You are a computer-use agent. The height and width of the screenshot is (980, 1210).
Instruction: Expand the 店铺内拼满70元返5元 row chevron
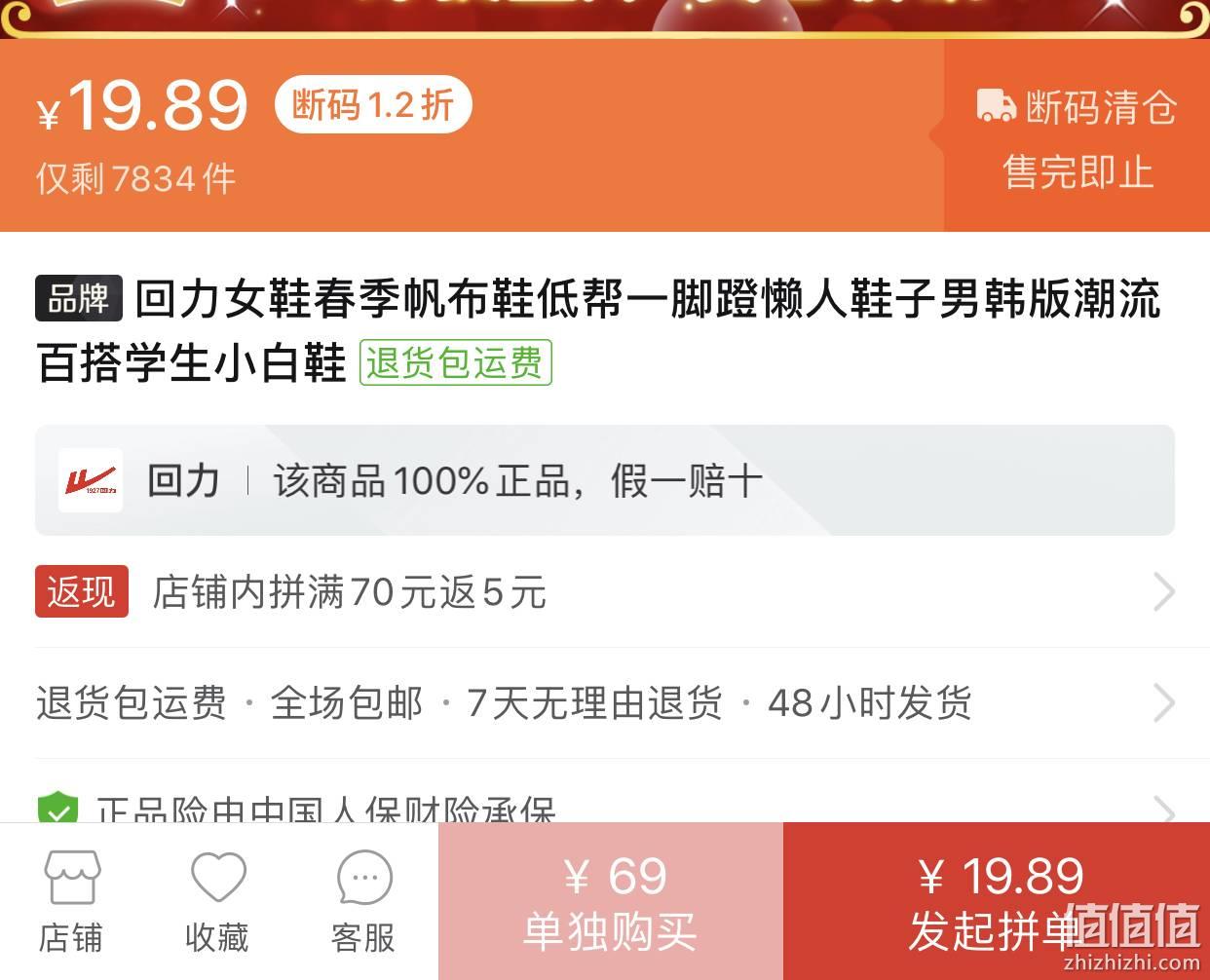(1163, 591)
